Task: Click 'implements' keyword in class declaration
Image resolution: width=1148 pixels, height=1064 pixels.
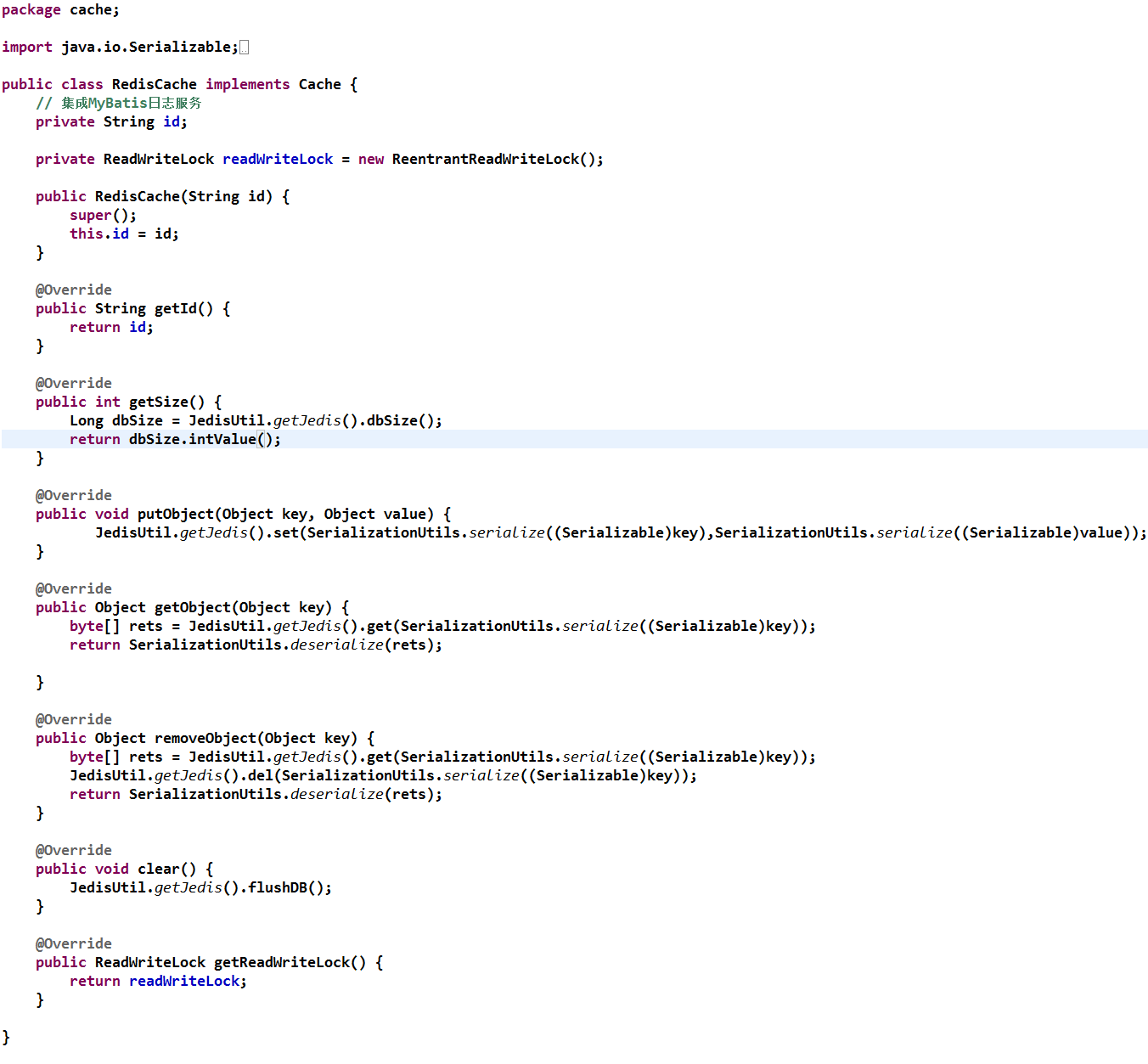Action: [x=247, y=85]
